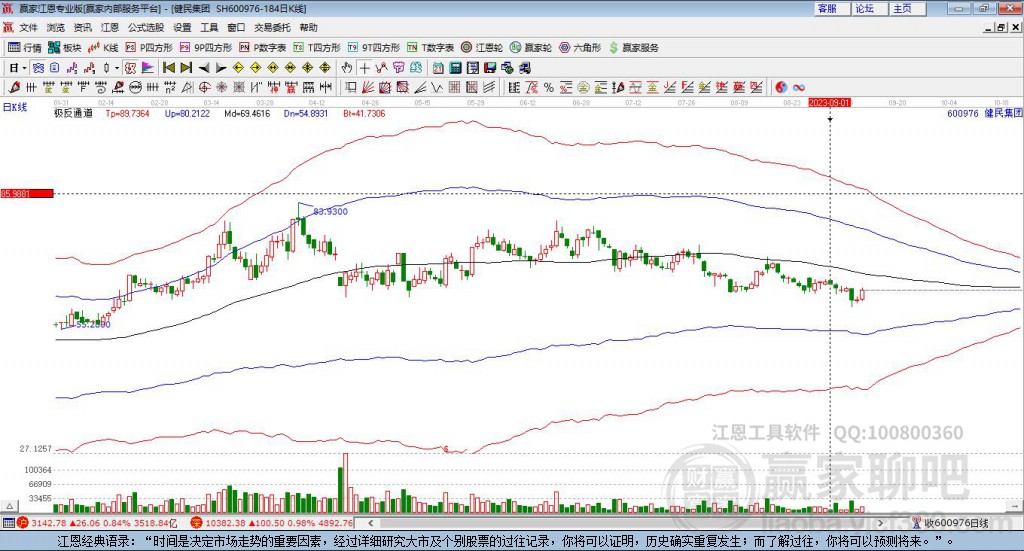Step chart right with black arrow

221,68
